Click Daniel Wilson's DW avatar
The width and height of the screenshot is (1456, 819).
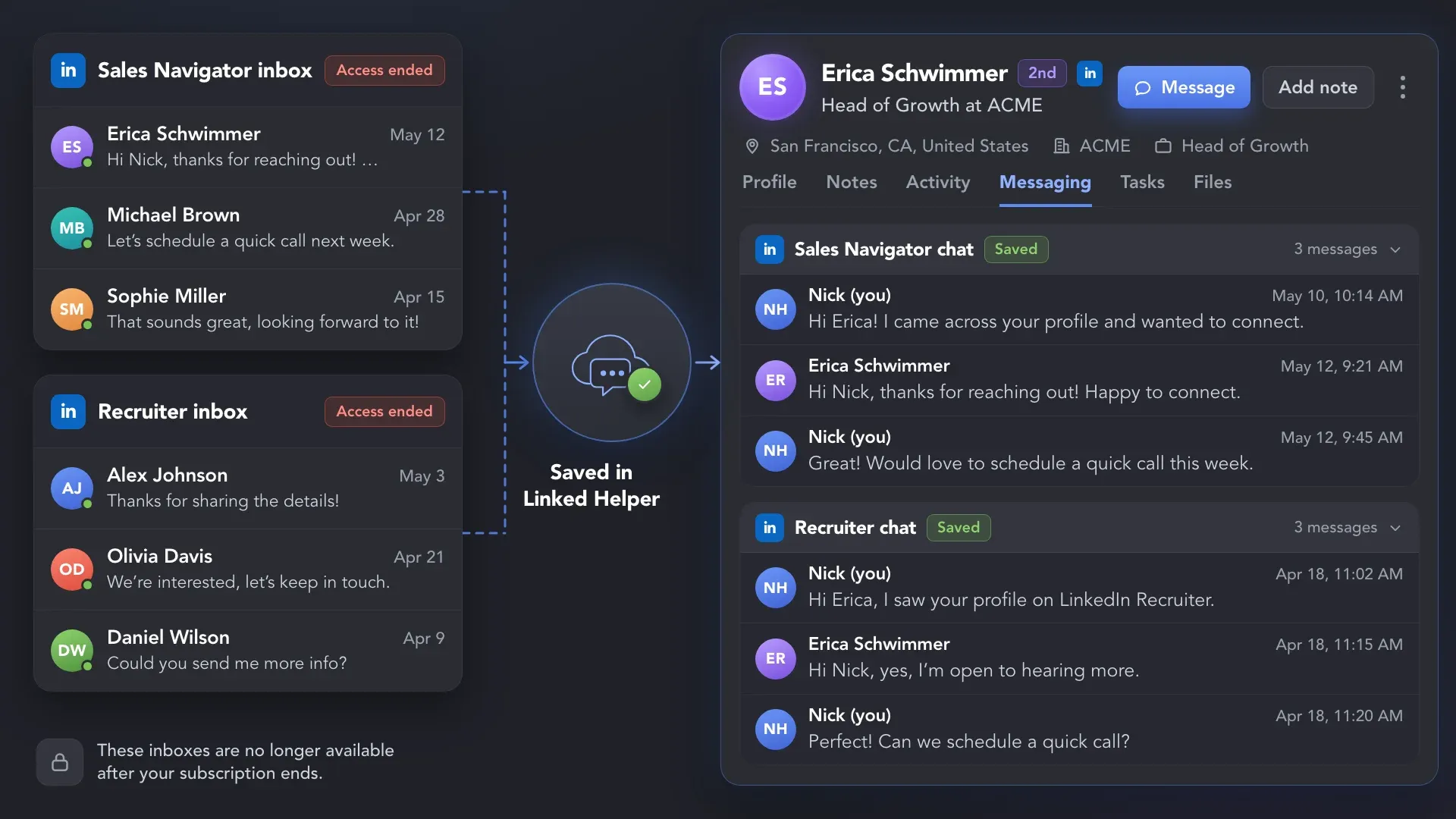(72, 651)
